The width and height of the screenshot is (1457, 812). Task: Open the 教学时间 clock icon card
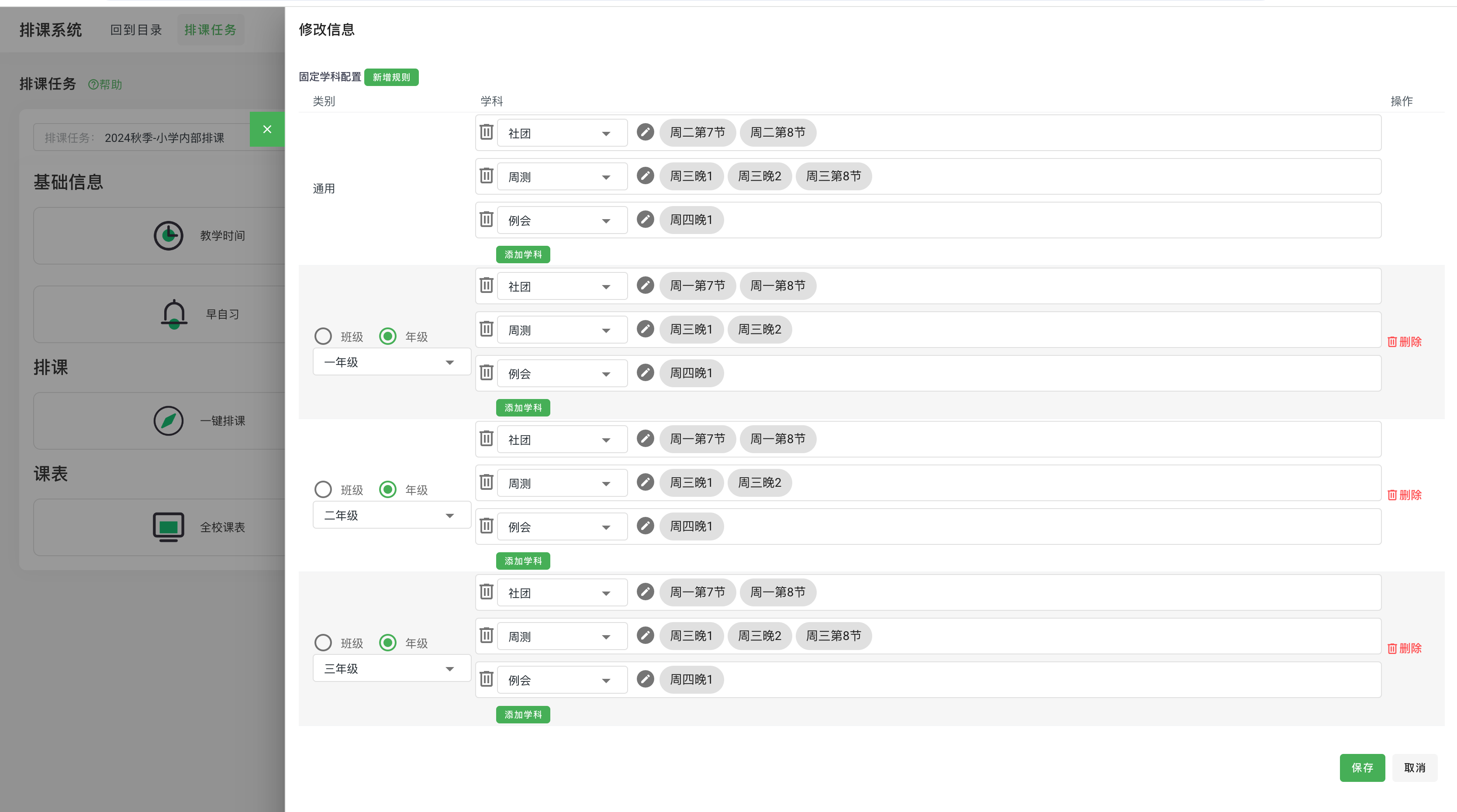coord(169,236)
